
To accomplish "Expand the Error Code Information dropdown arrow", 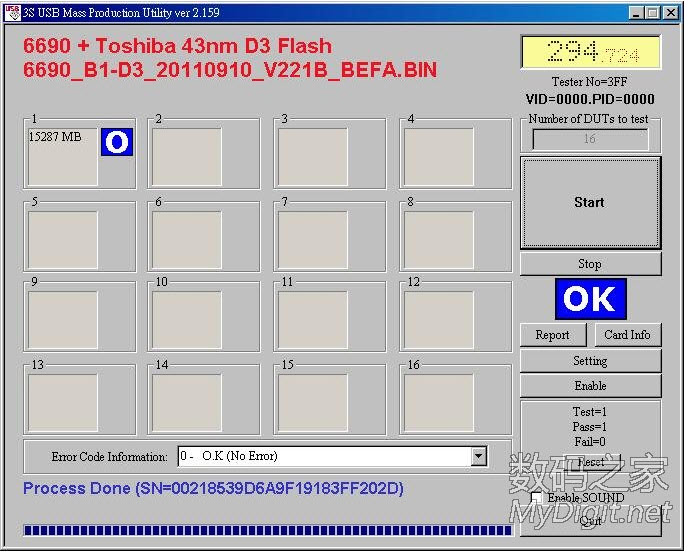I will tap(478, 457).
